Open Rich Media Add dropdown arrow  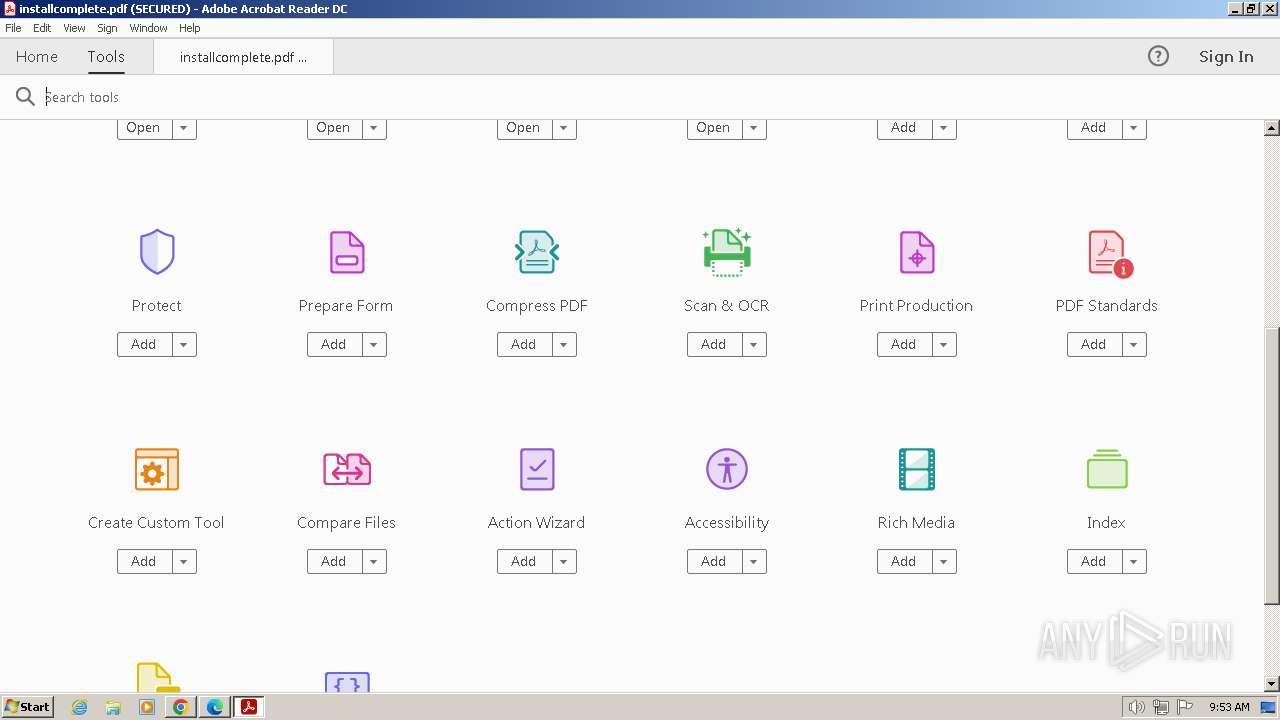point(944,561)
